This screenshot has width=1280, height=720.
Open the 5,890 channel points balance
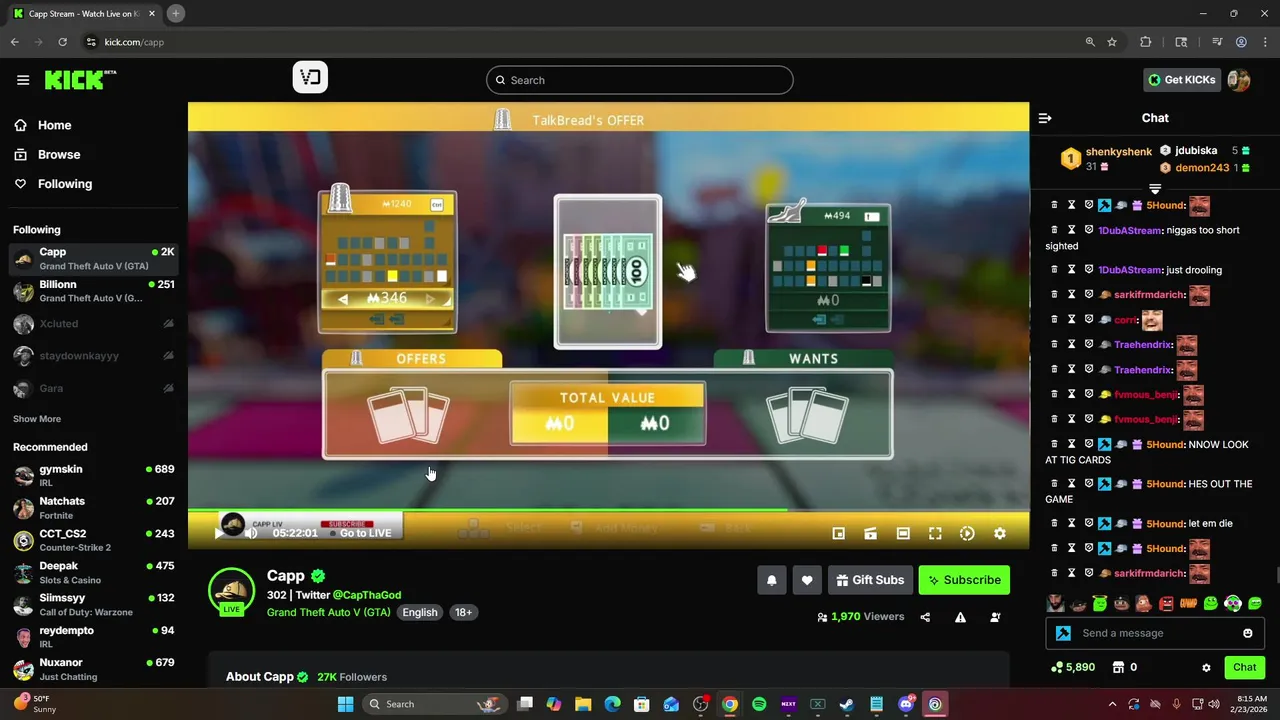point(1072,667)
